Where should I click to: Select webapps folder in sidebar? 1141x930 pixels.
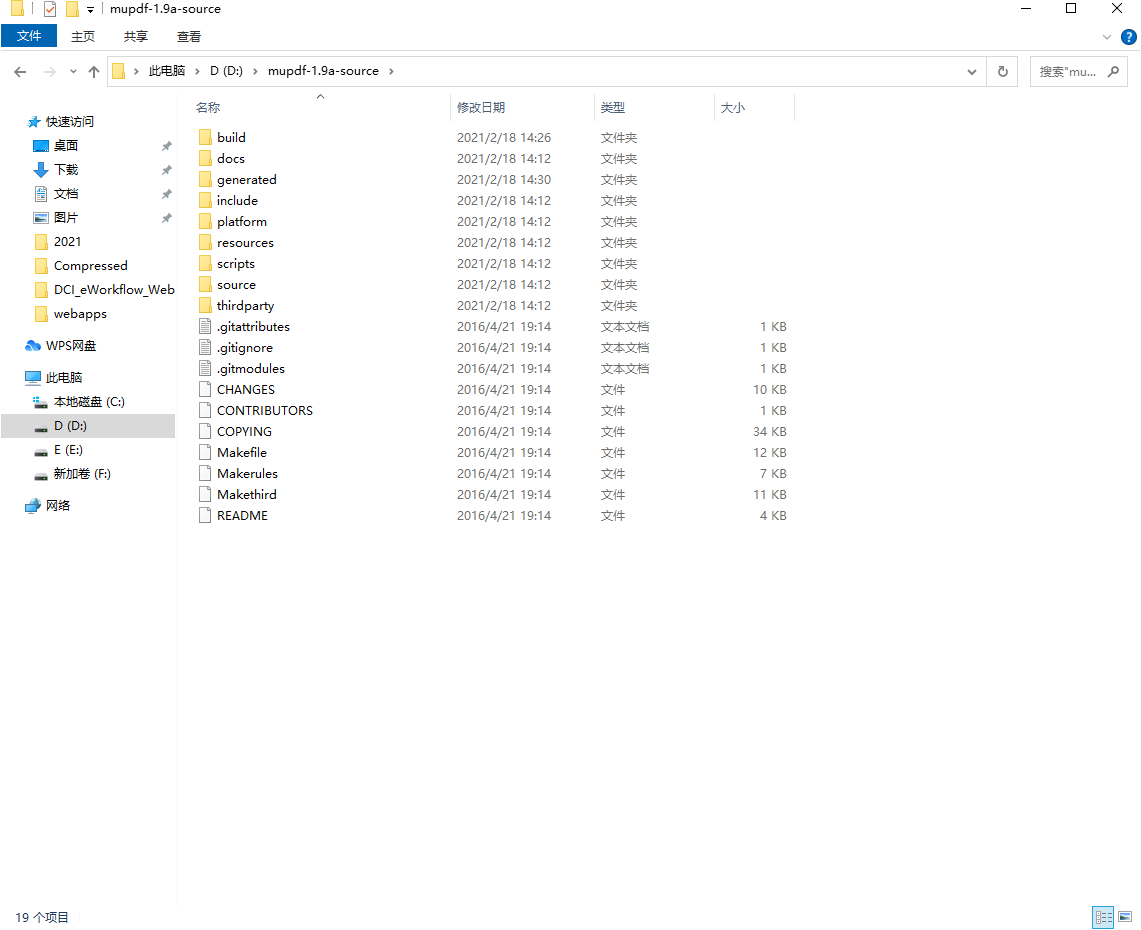point(81,314)
